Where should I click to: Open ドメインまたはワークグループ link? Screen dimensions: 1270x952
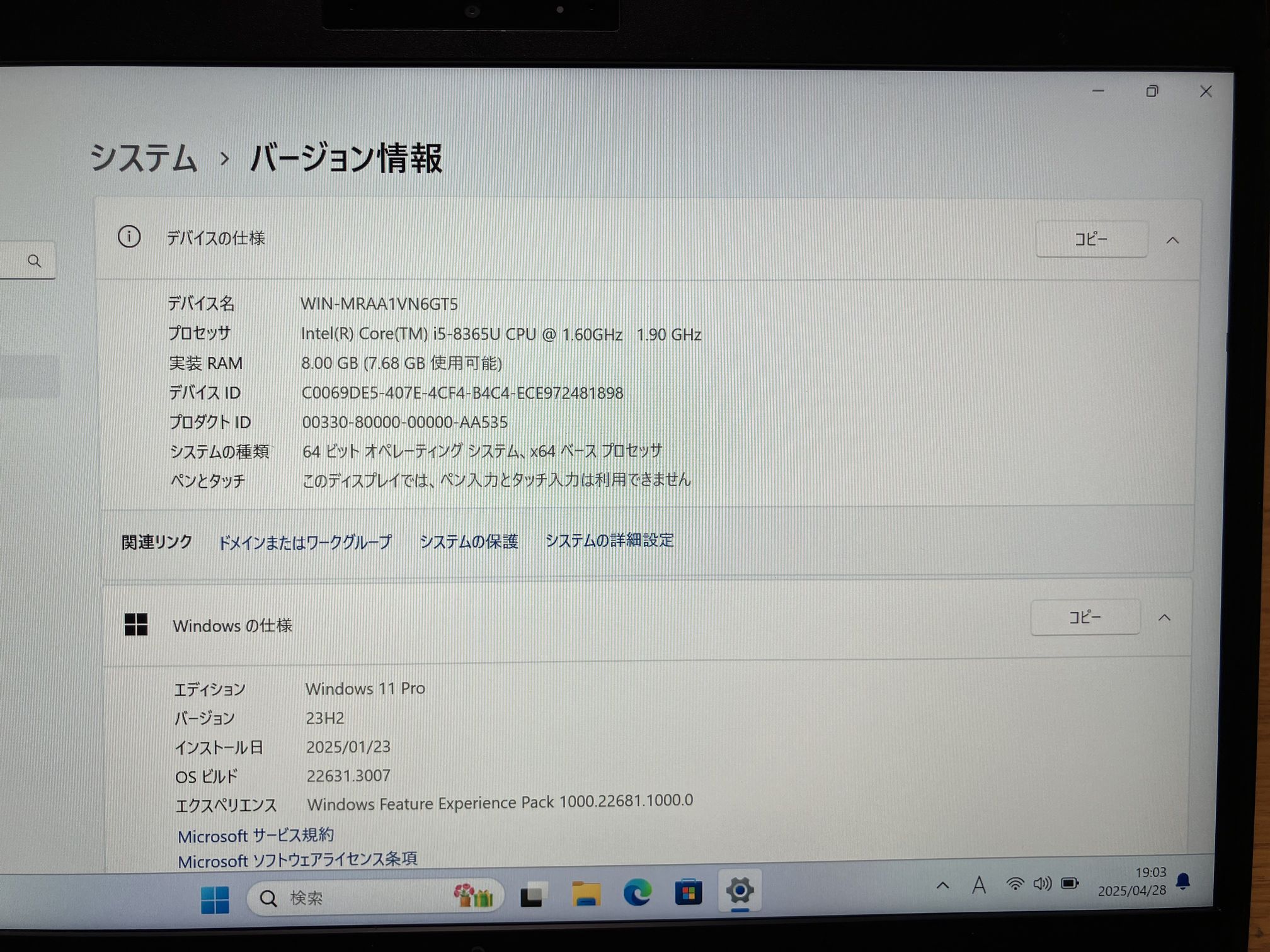(x=305, y=542)
